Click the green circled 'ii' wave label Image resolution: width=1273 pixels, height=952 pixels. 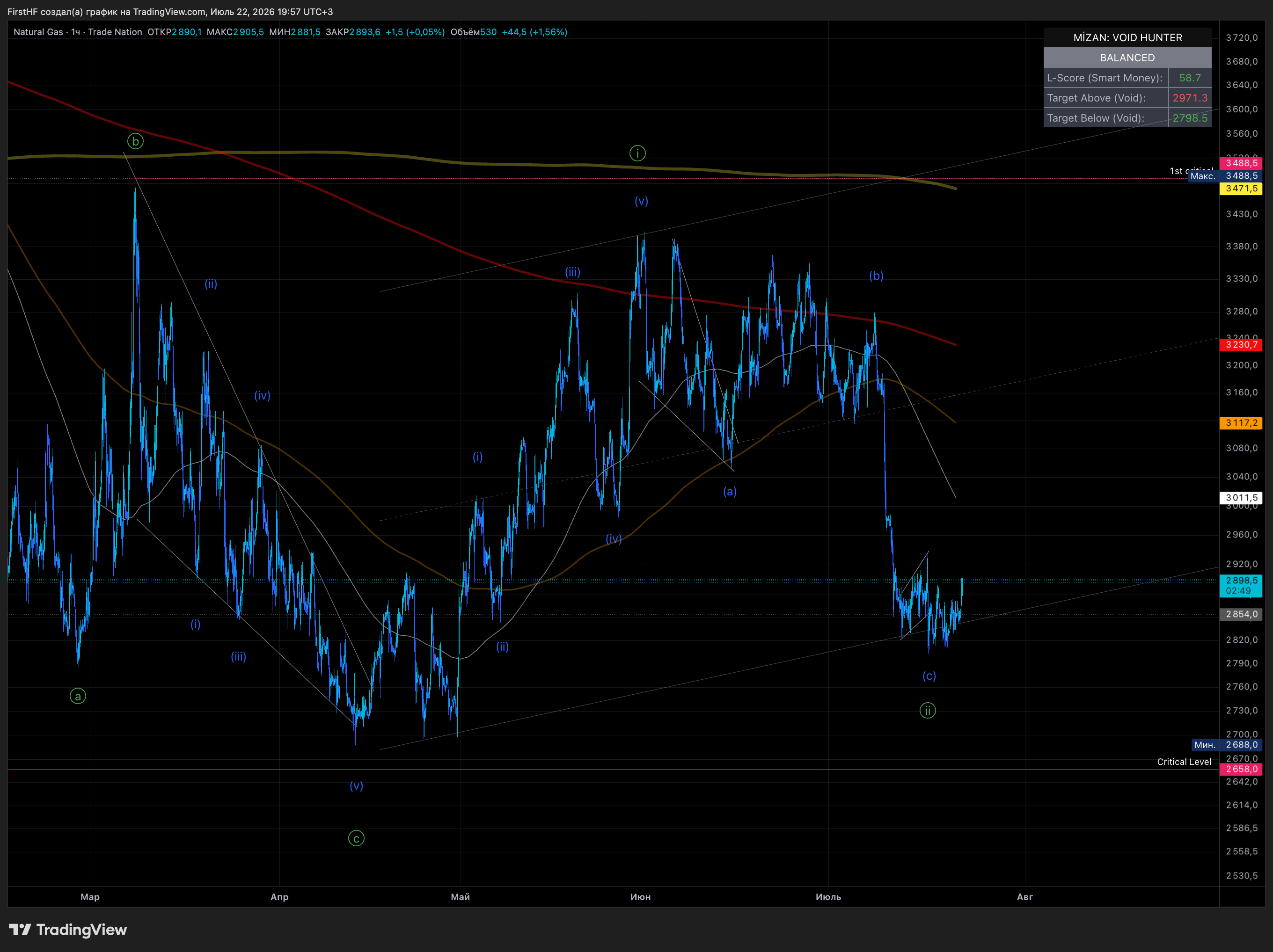click(927, 711)
